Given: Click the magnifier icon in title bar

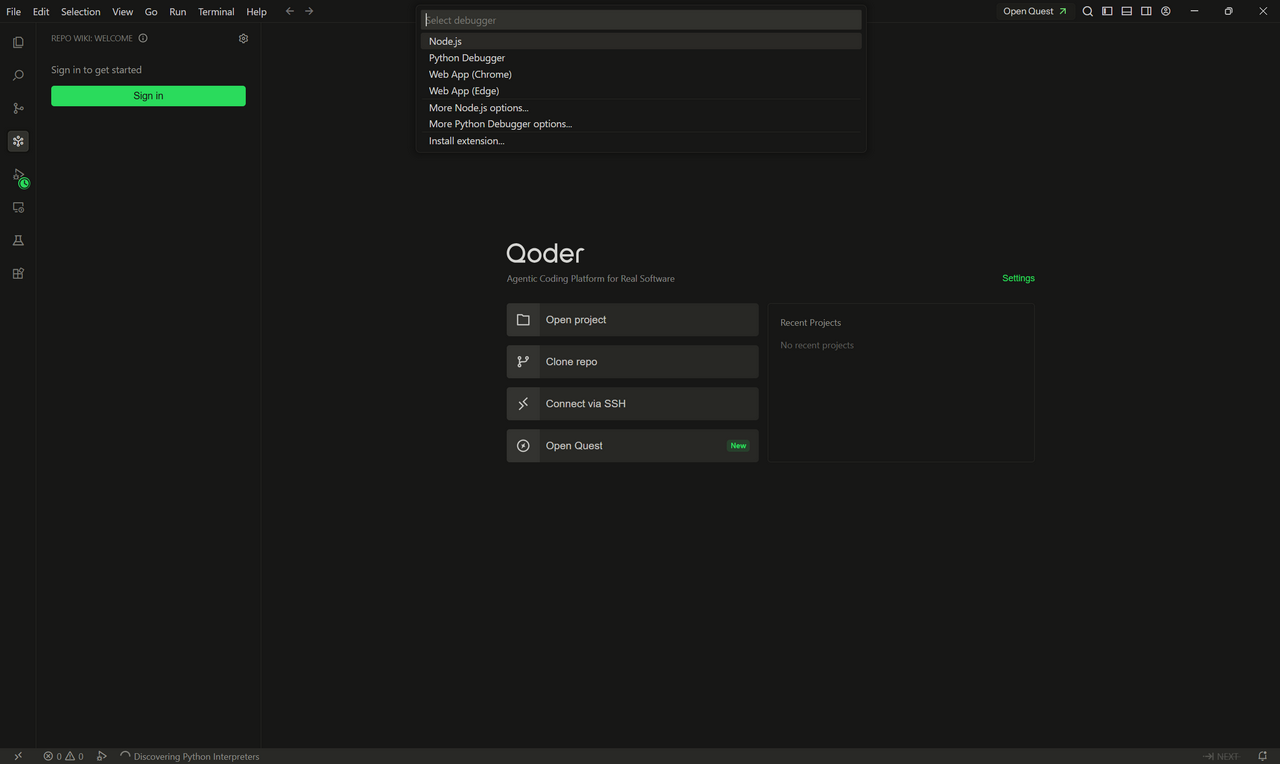Looking at the screenshot, I should [1088, 11].
